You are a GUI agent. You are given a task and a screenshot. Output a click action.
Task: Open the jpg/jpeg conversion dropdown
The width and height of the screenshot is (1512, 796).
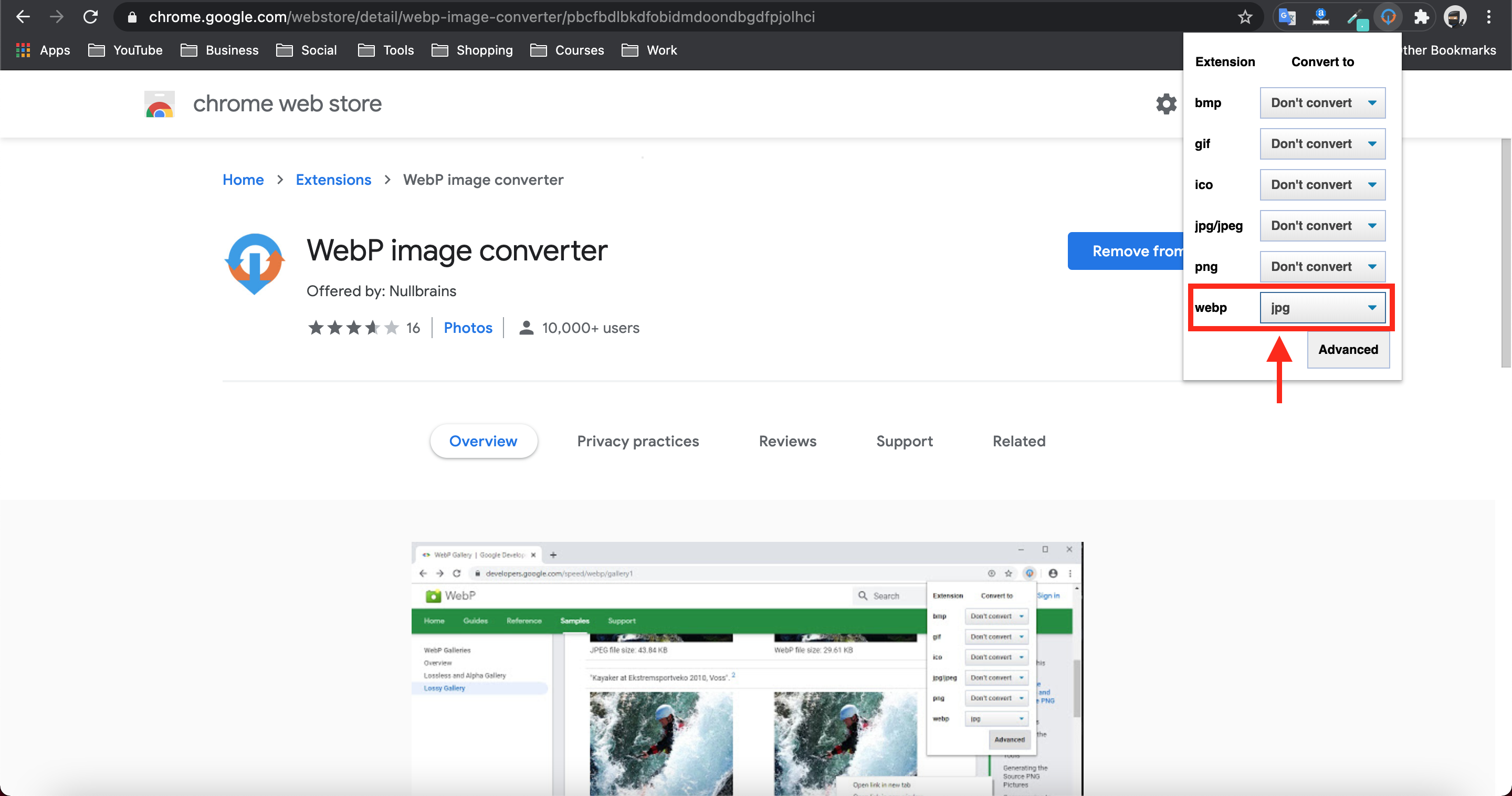point(1322,225)
